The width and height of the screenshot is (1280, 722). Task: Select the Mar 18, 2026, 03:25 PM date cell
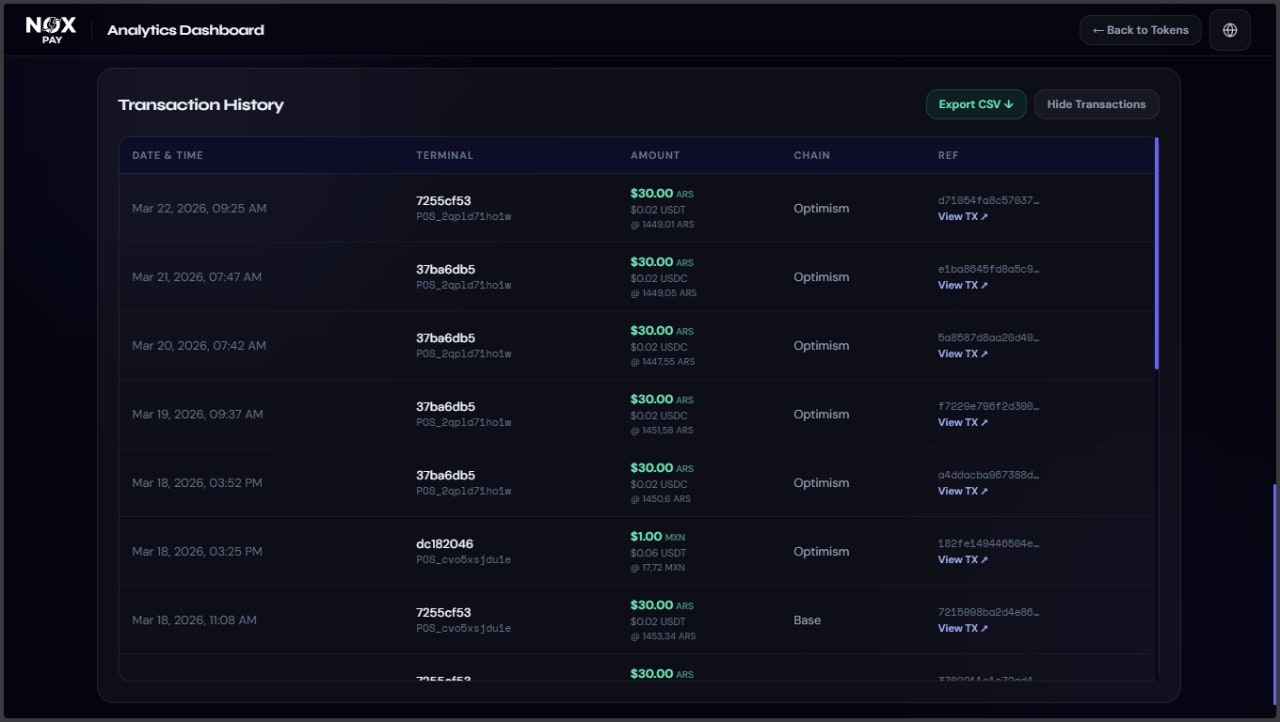click(x=197, y=551)
